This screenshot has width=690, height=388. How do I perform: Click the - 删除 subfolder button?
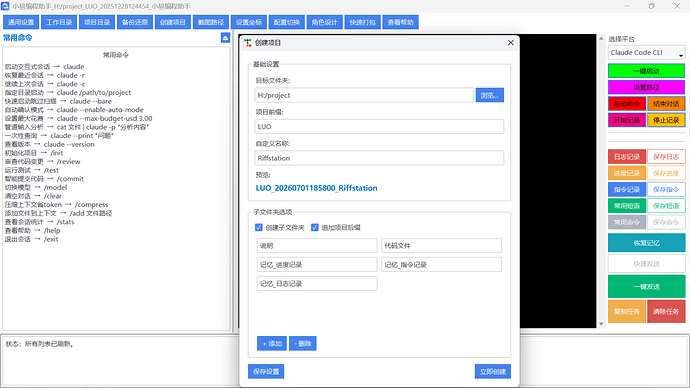(x=302, y=344)
